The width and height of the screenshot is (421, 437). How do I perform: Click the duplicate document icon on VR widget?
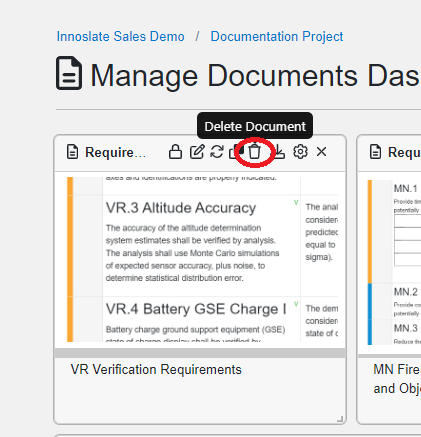coord(235,152)
